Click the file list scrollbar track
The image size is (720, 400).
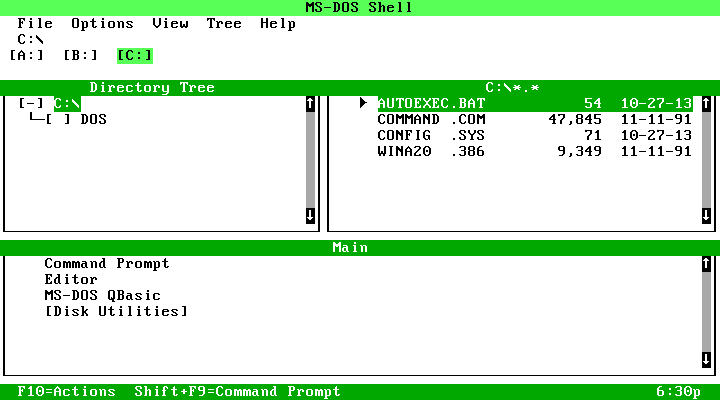(x=706, y=159)
